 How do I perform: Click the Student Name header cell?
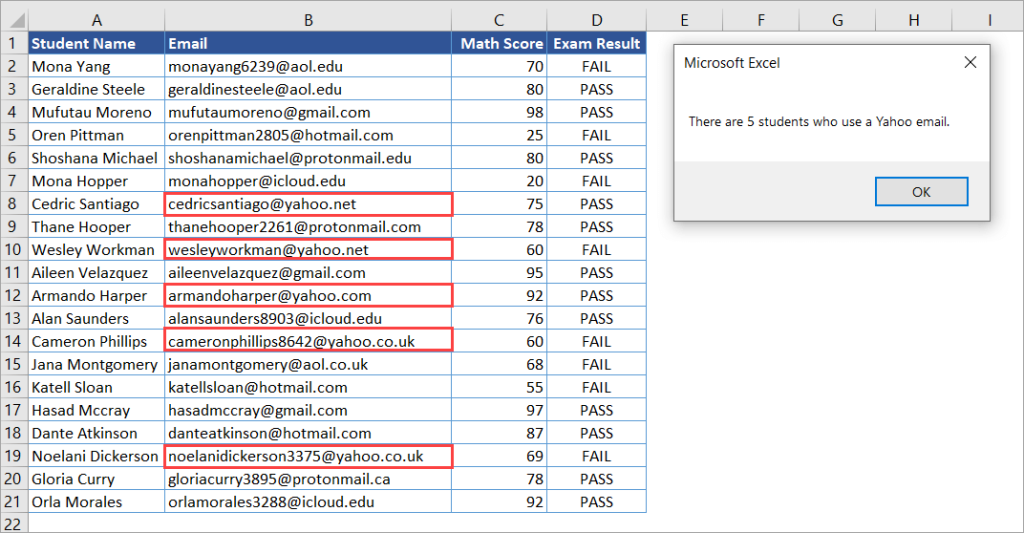click(x=96, y=43)
